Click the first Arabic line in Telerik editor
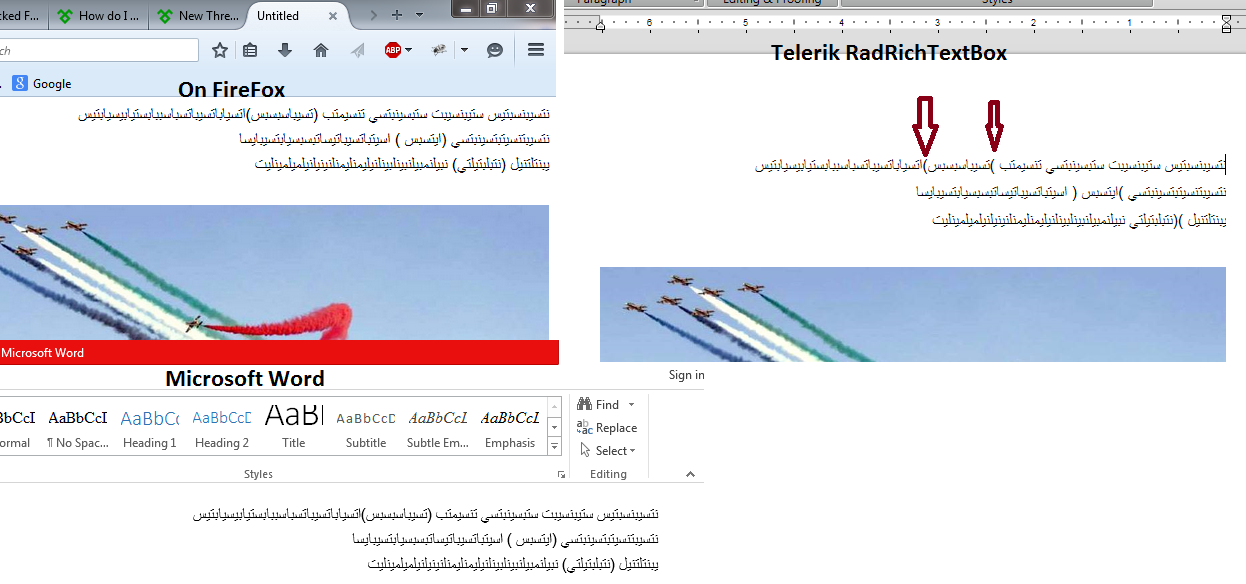The image size is (1246, 584). tap(990, 166)
